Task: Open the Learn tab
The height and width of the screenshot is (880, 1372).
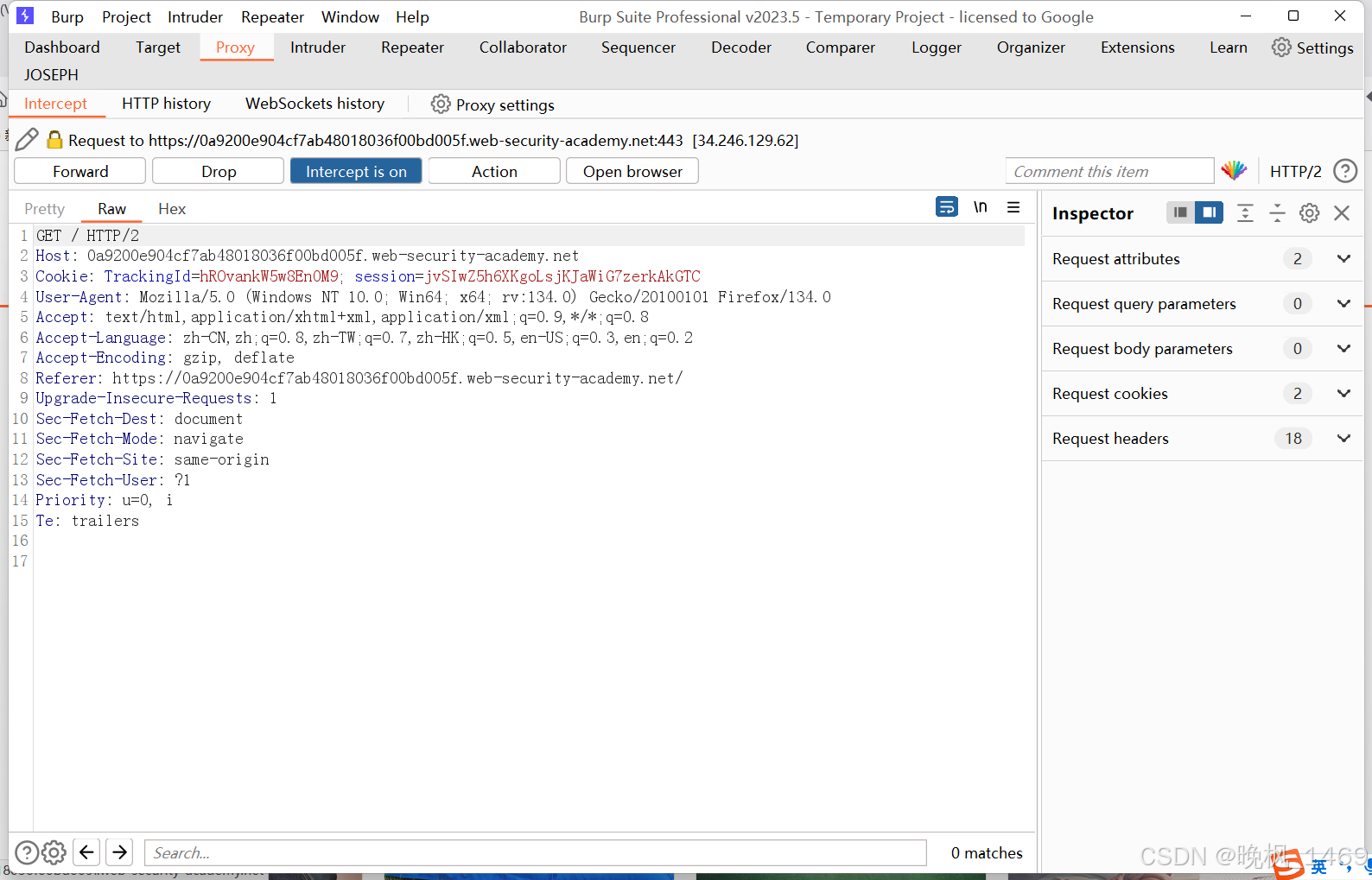Action: [1229, 47]
